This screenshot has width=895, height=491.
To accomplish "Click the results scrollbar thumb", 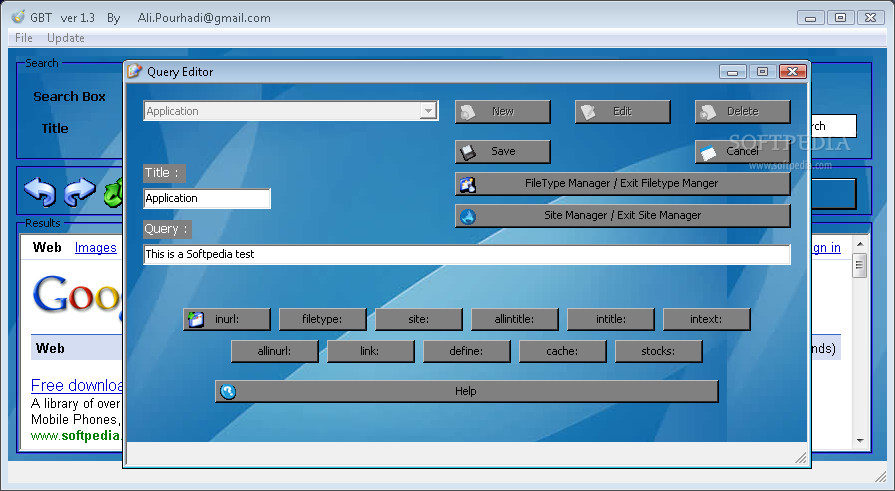I will [x=860, y=265].
